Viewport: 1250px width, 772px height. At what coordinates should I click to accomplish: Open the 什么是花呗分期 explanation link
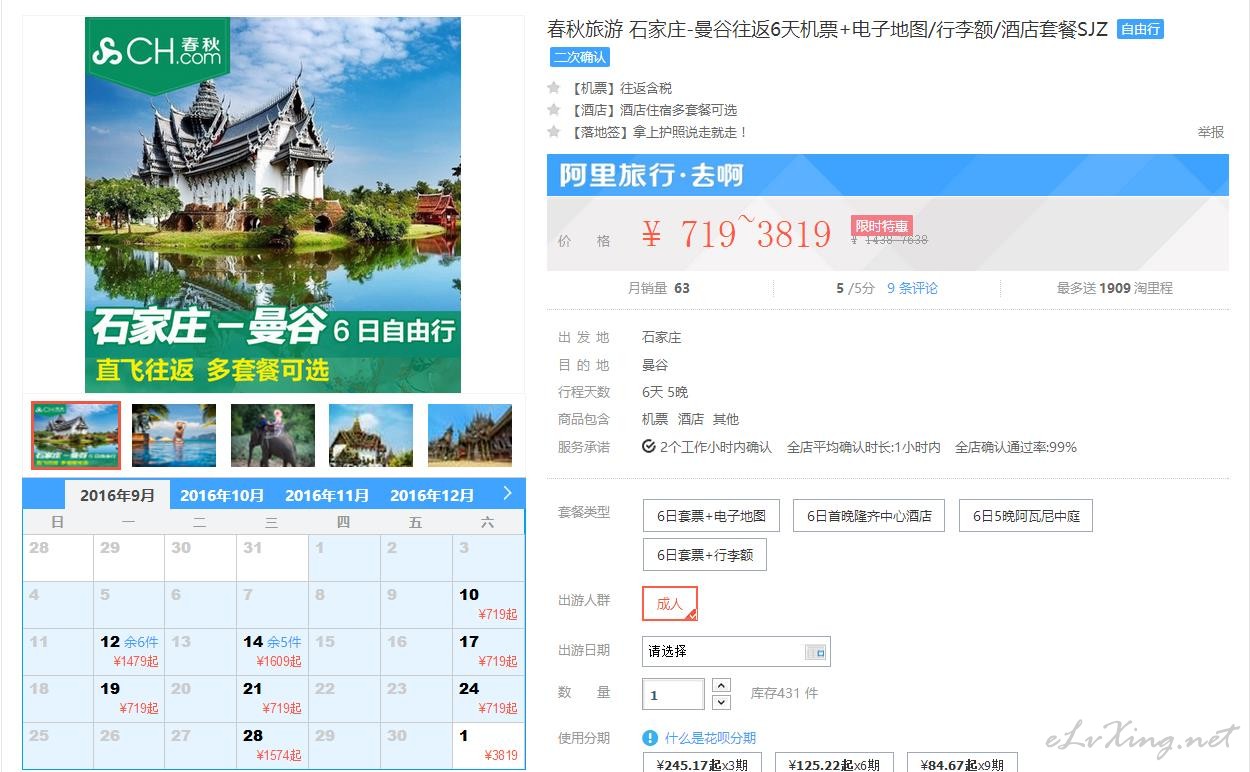710,738
